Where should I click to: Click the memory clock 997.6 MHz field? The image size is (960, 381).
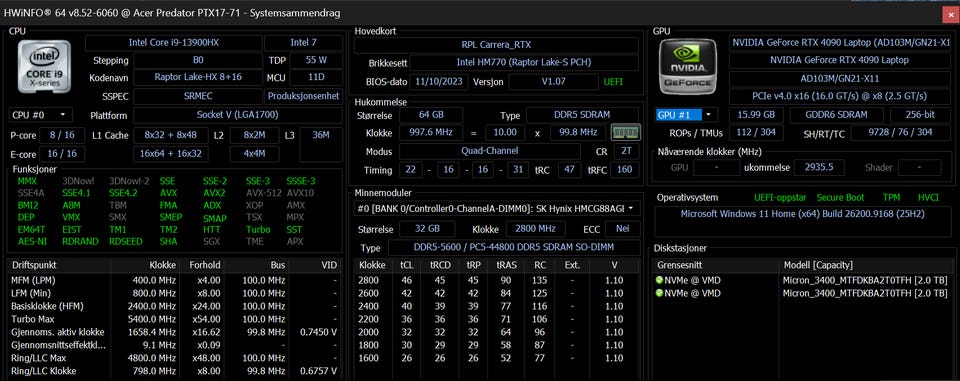431,132
